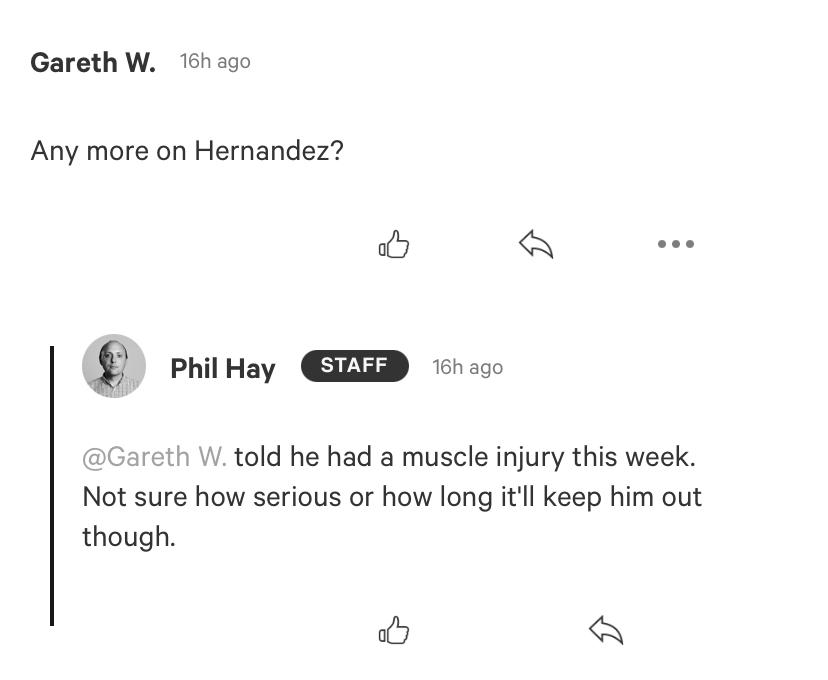
Task: Click the STAFF badge
Action: [355, 366]
